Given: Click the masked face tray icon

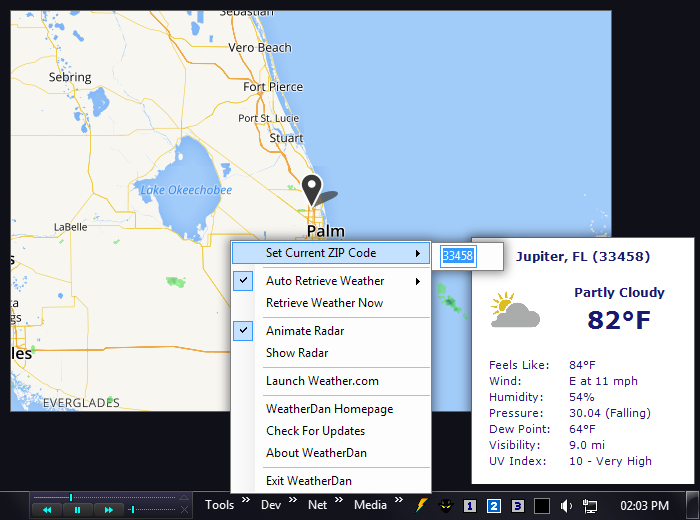Looking at the screenshot, I should 446,506.
